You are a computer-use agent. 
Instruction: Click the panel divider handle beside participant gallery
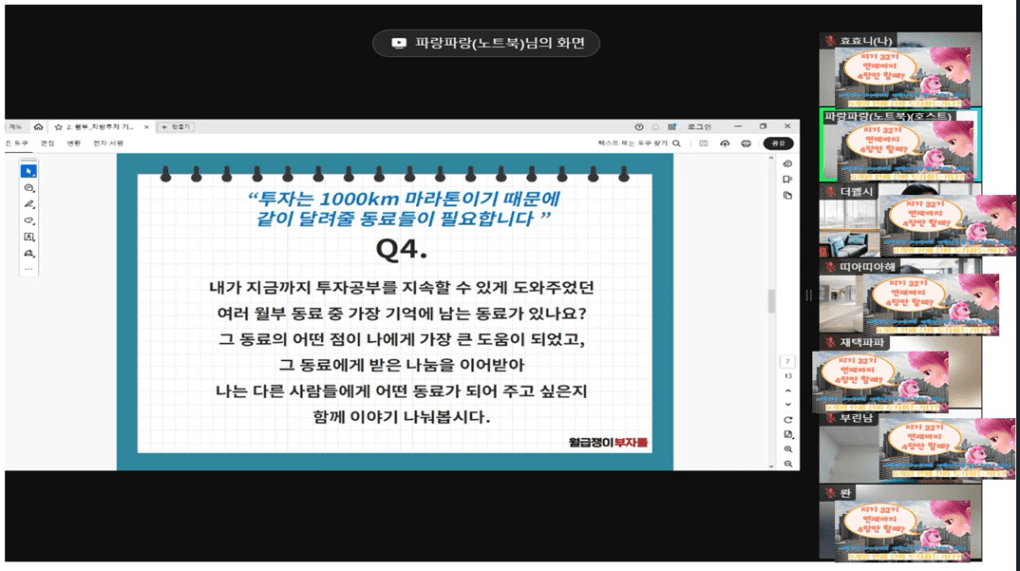(x=809, y=295)
